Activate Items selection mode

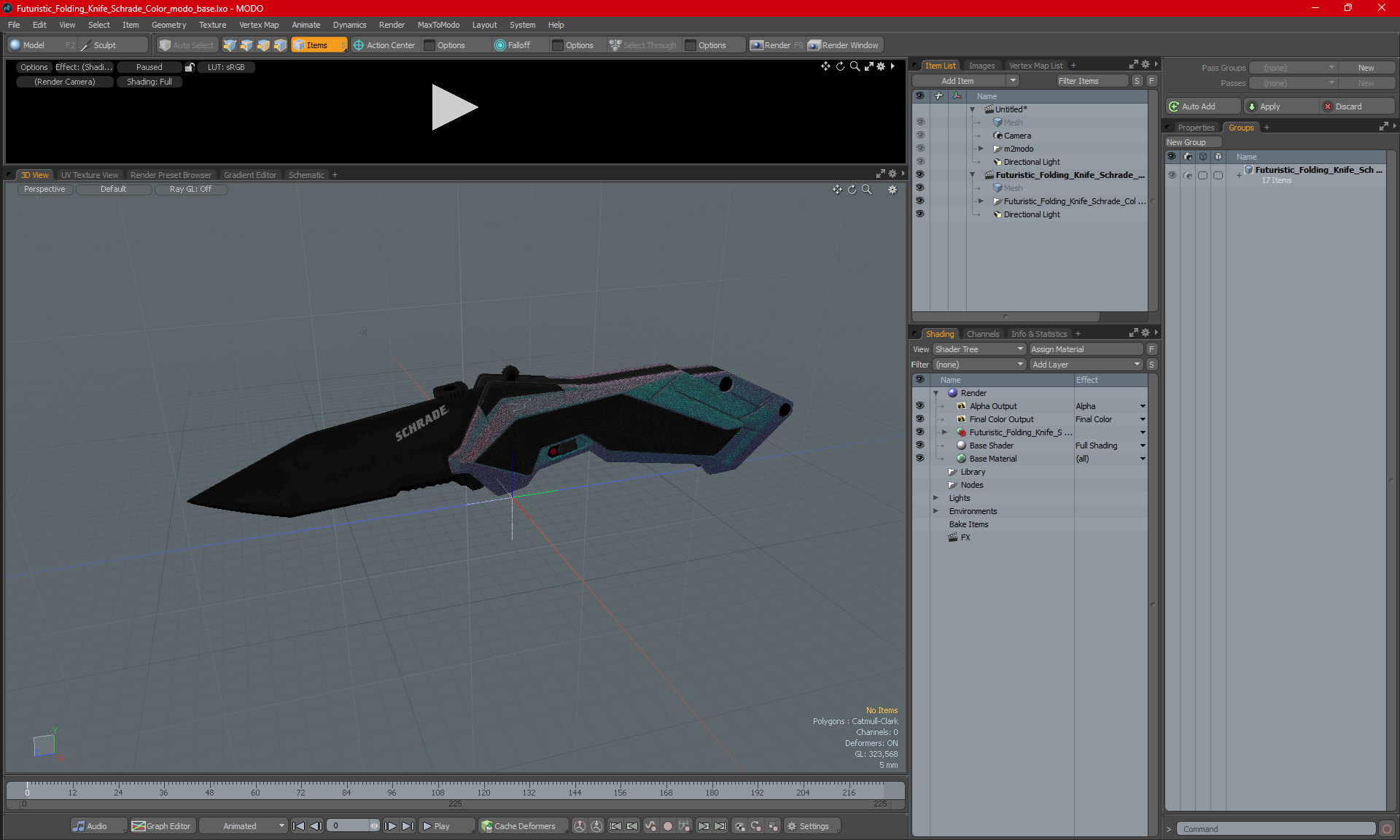tap(319, 45)
